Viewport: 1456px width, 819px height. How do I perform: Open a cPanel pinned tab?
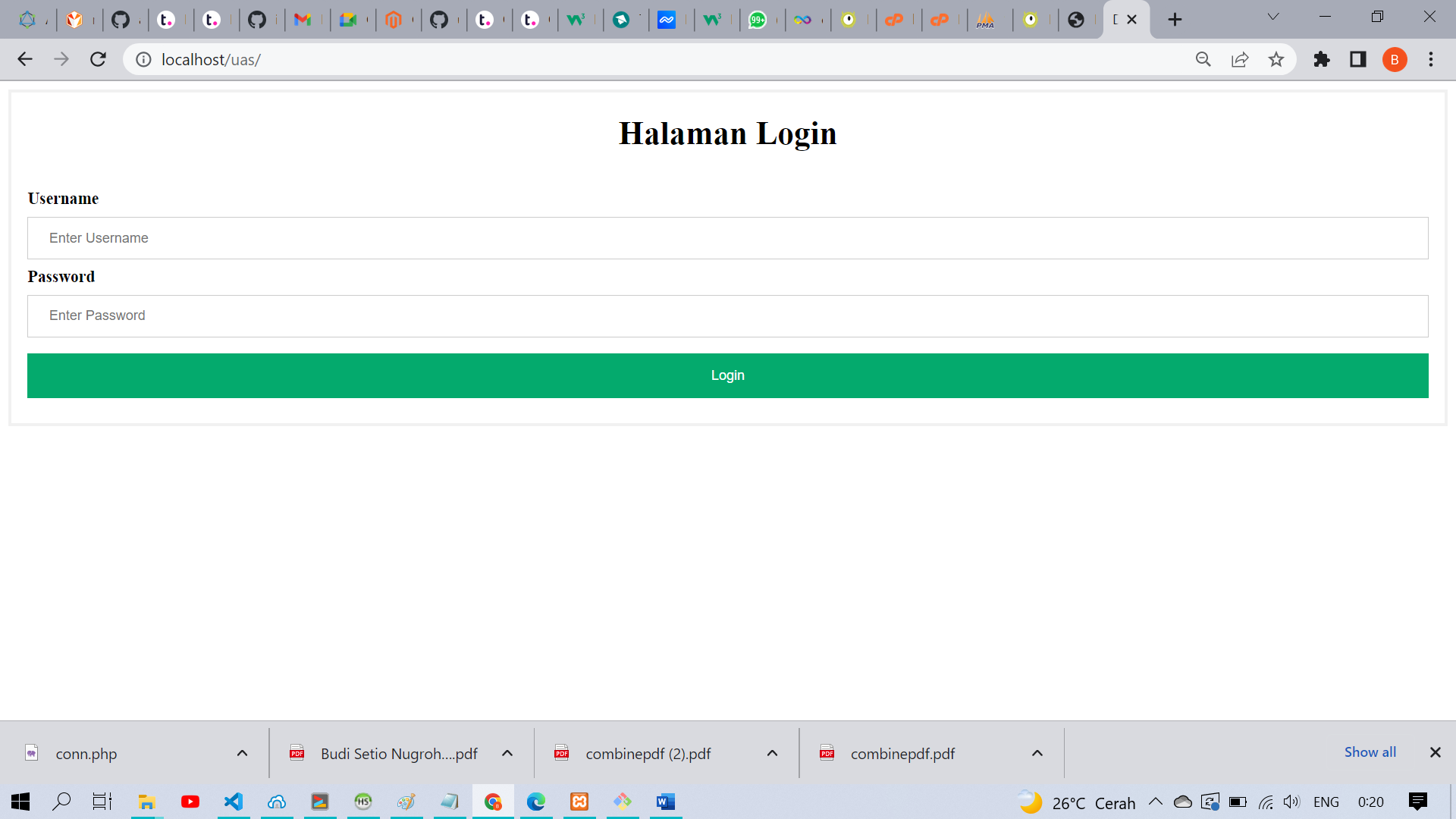coord(898,19)
